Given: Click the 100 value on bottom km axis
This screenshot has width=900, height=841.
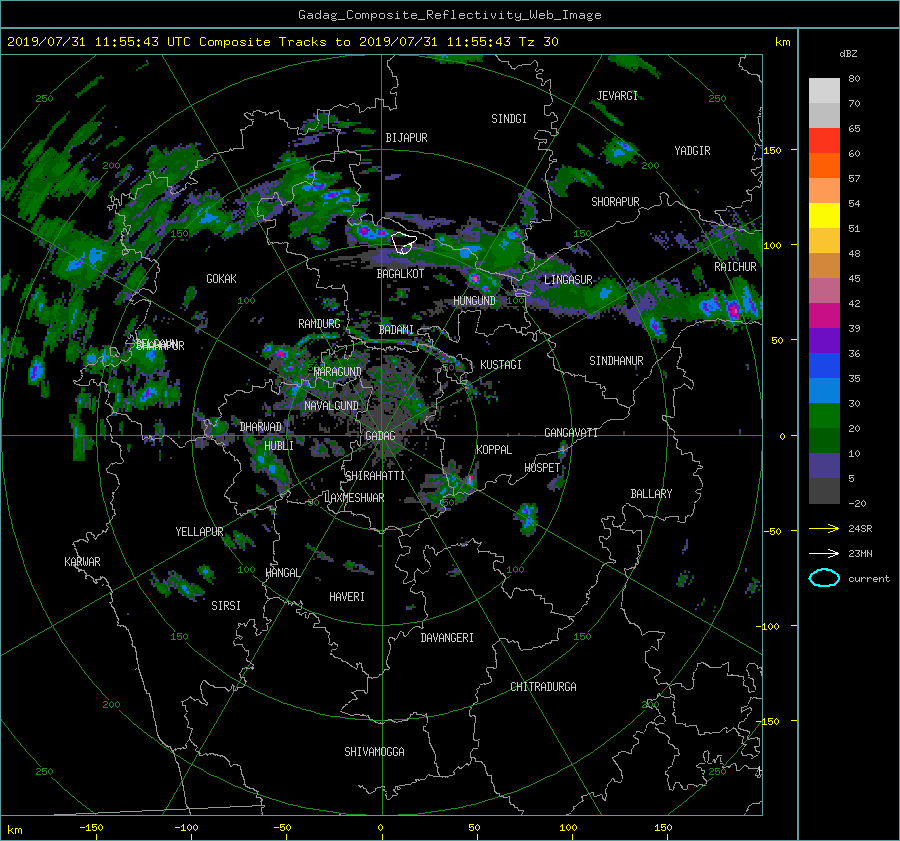Looking at the screenshot, I should click(x=568, y=827).
